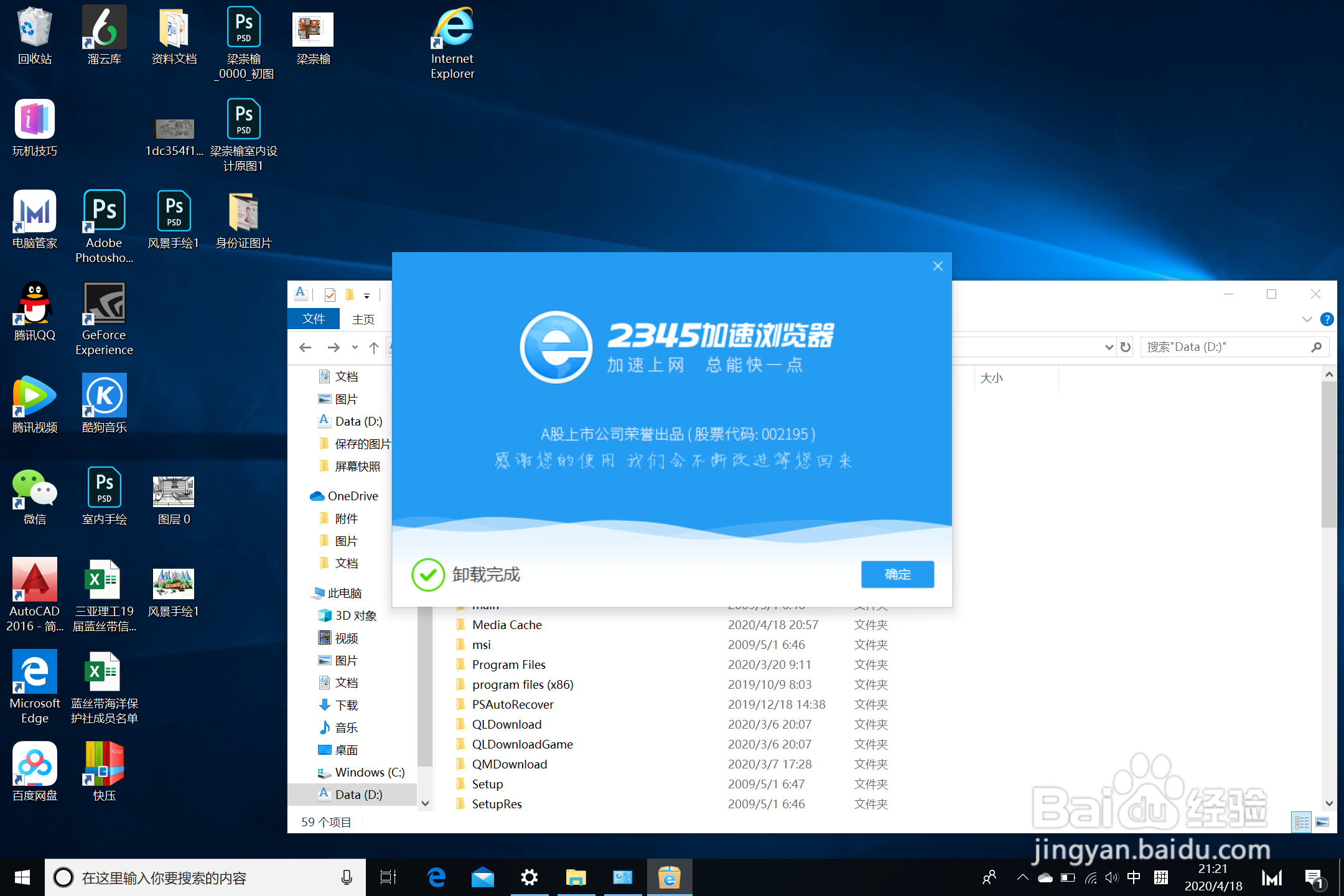Go back in File Explorer
Image resolution: width=1344 pixels, height=896 pixels.
pyautogui.click(x=305, y=347)
